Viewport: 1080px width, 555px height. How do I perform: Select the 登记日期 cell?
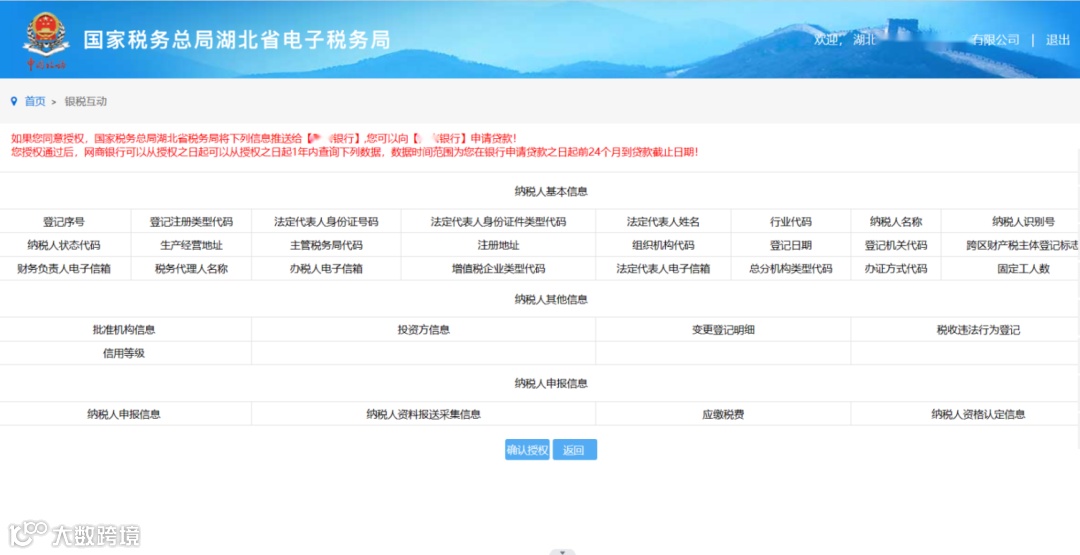[791, 245]
